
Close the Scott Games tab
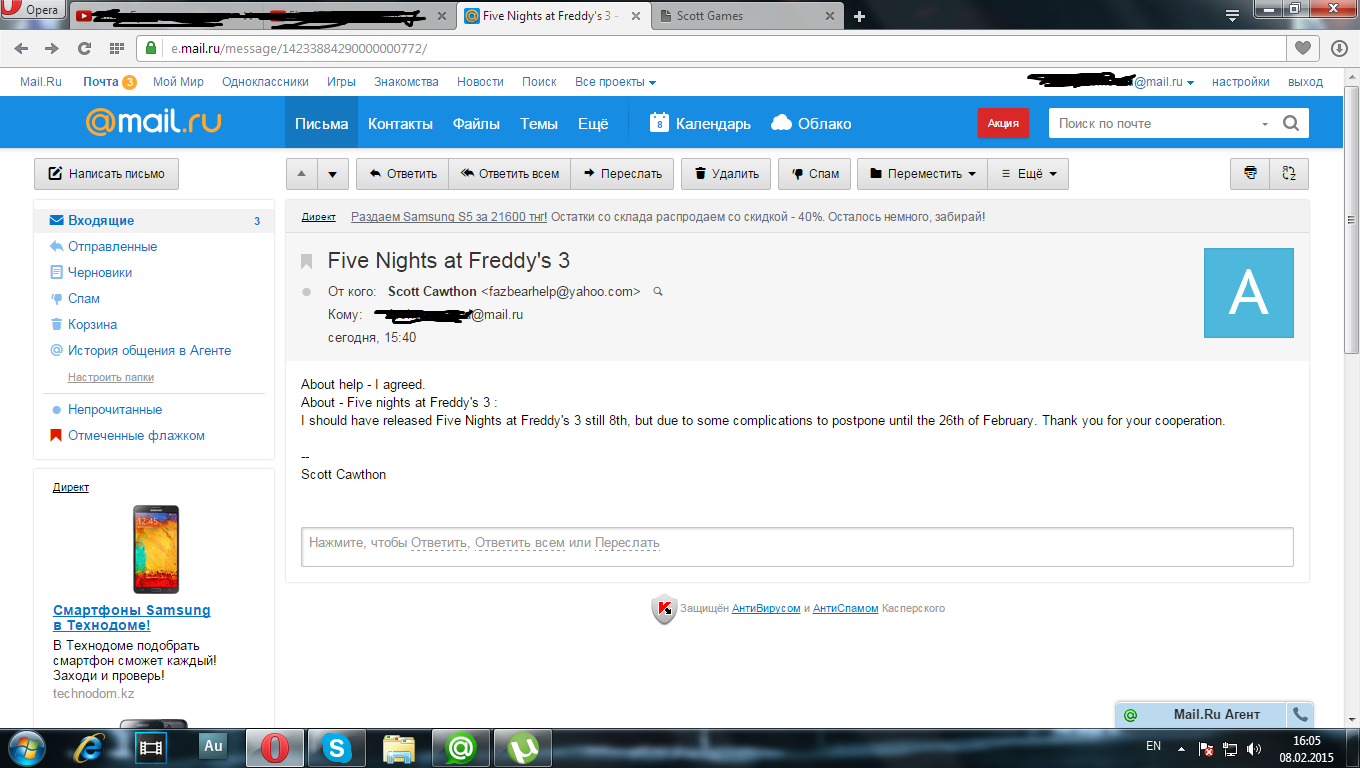click(x=828, y=16)
